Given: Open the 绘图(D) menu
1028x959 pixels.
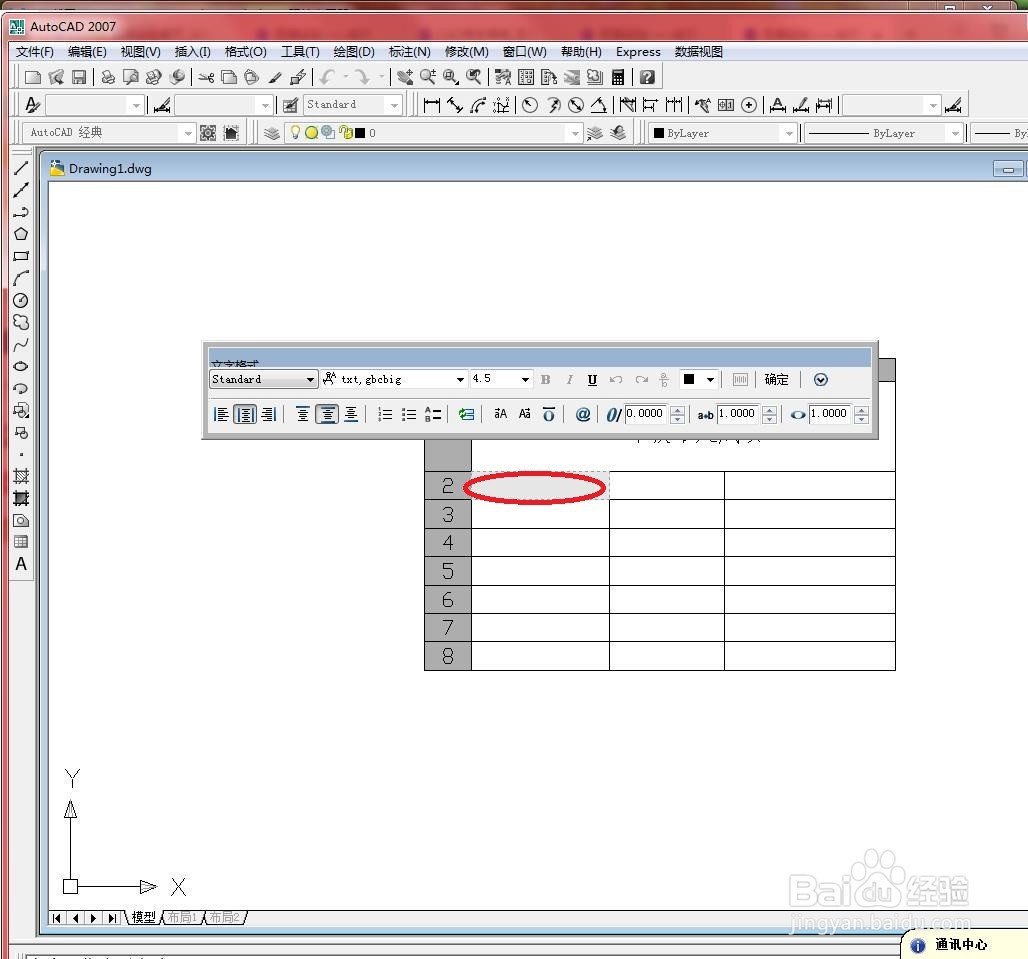Looking at the screenshot, I should [354, 52].
